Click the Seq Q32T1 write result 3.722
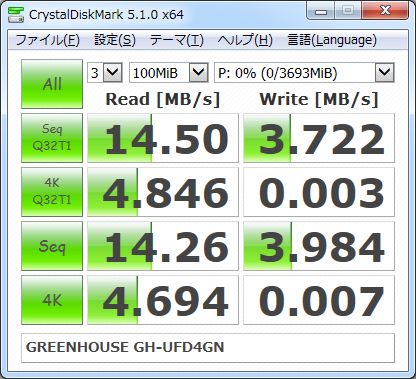Image resolution: width=416 pixels, height=379 pixels. 319,138
